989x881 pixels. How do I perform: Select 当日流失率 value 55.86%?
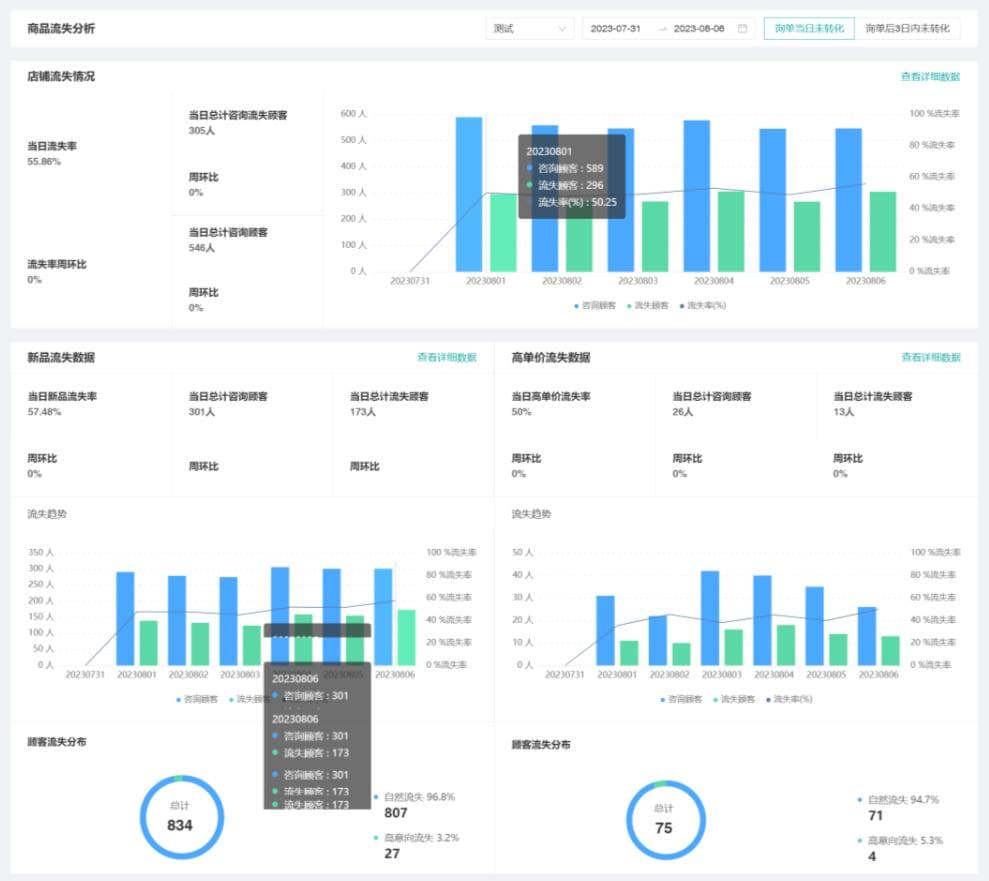pos(44,161)
